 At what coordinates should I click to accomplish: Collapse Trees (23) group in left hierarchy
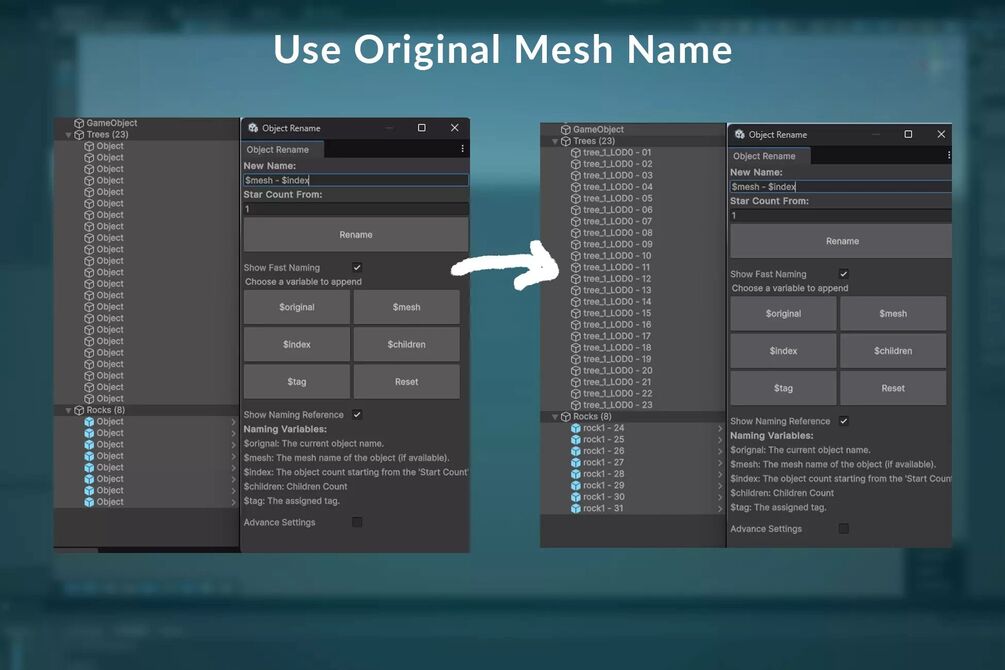[x=68, y=135]
